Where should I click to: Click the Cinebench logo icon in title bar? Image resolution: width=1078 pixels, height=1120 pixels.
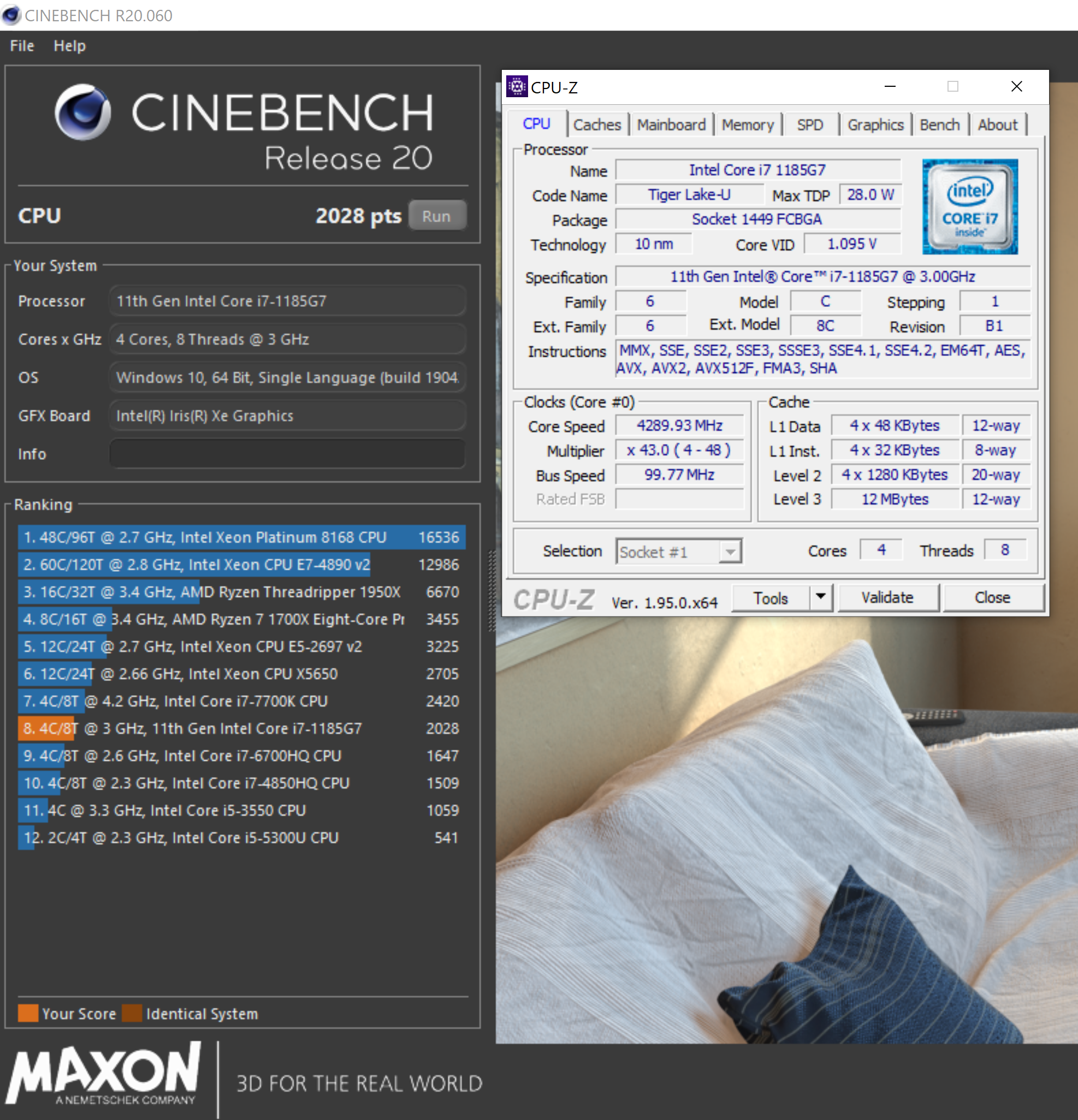coord(11,15)
